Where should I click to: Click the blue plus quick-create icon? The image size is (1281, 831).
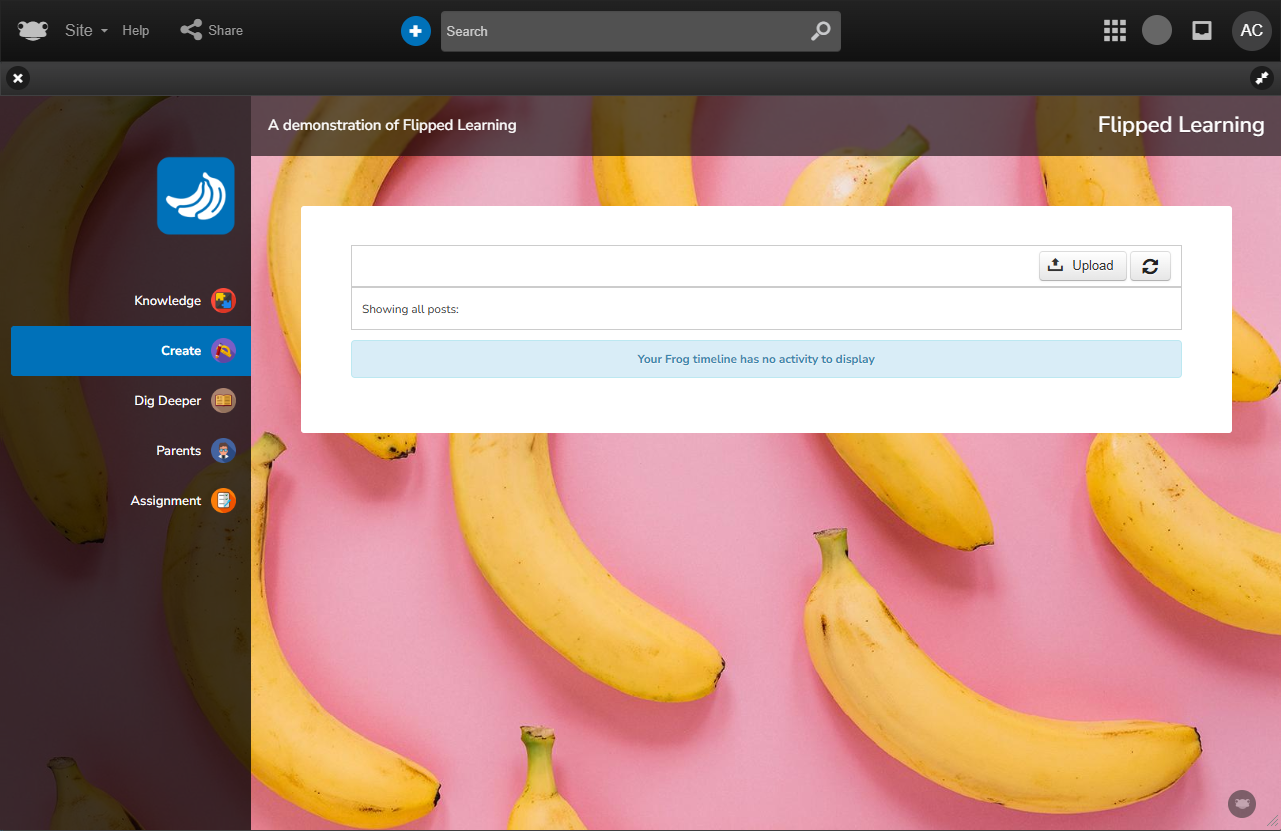415,31
